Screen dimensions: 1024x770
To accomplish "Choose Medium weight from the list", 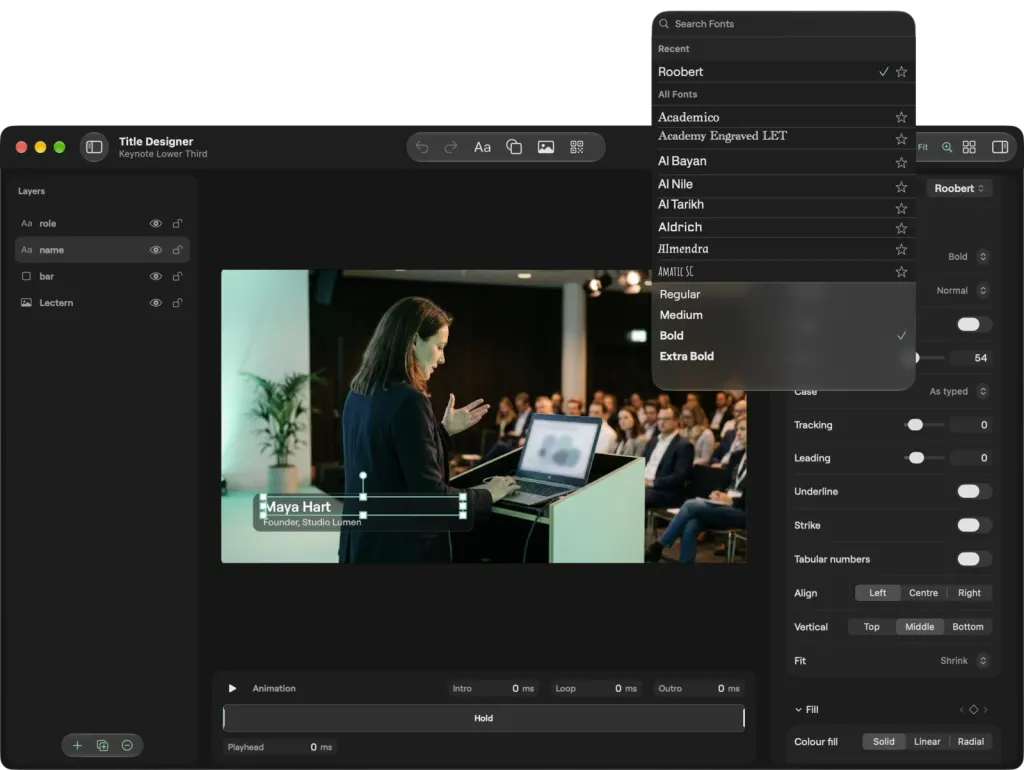I will [x=783, y=315].
